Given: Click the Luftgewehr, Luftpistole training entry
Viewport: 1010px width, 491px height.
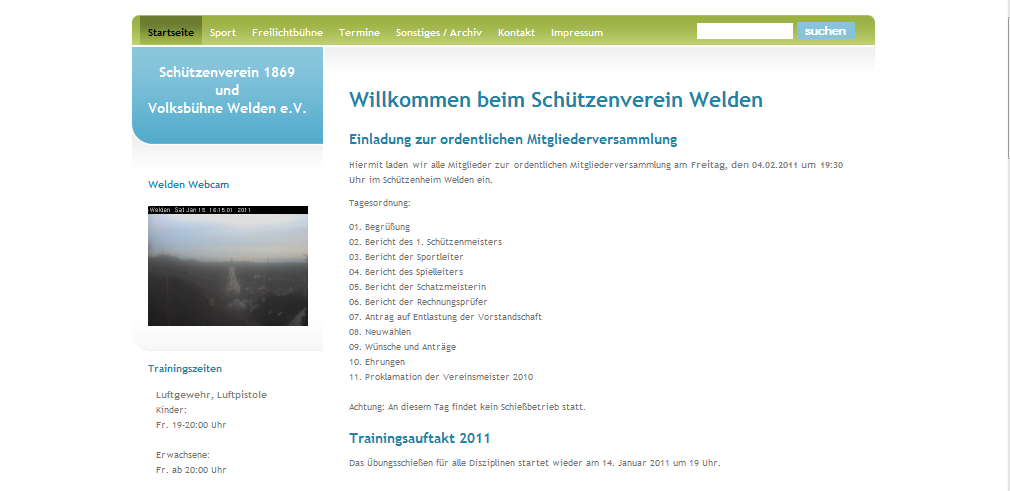Looking at the screenshot, I should 211,394.
